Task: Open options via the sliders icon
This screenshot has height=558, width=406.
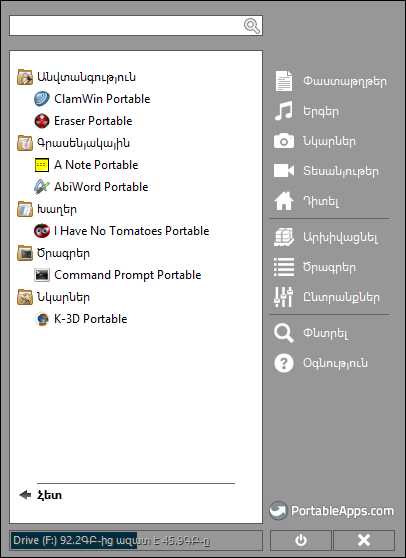Action: pyautogui.click(x=284, y=297)
